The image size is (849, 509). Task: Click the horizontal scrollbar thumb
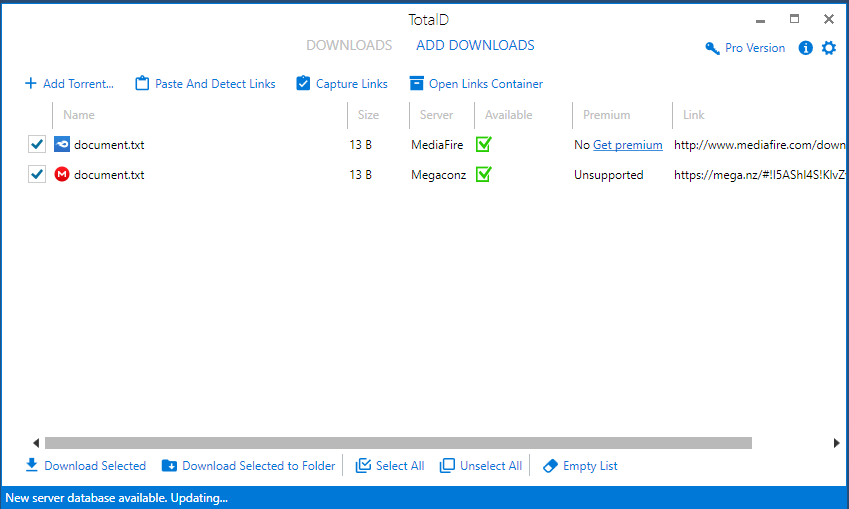[399, 443]
